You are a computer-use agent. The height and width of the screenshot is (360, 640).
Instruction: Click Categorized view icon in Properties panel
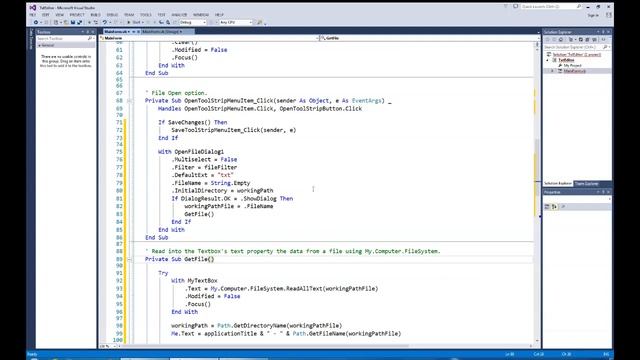point(547,207)
